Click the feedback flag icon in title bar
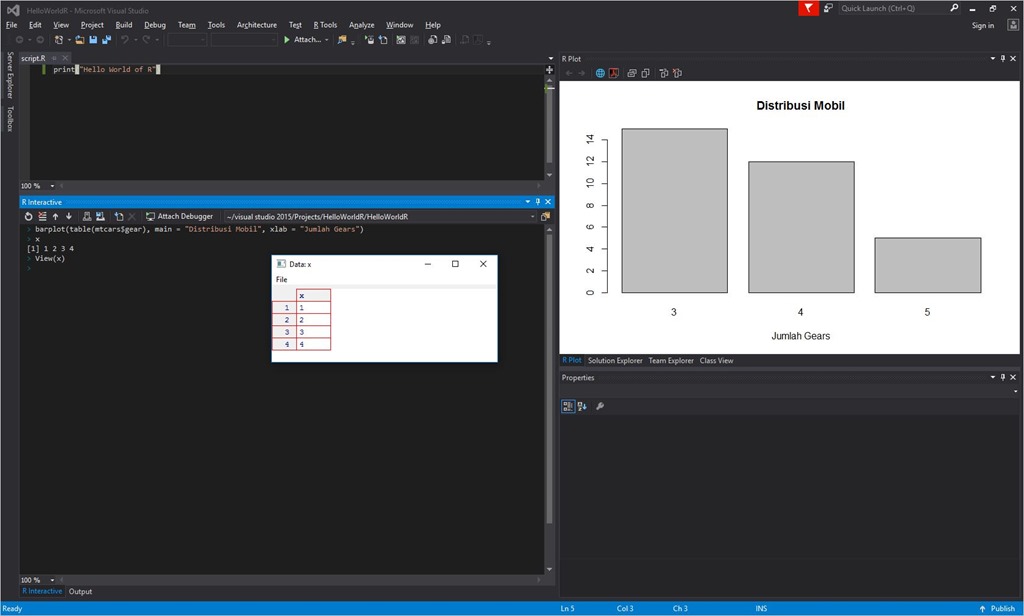The height and width of the screenshot is (616, 1024). [808, 8]
